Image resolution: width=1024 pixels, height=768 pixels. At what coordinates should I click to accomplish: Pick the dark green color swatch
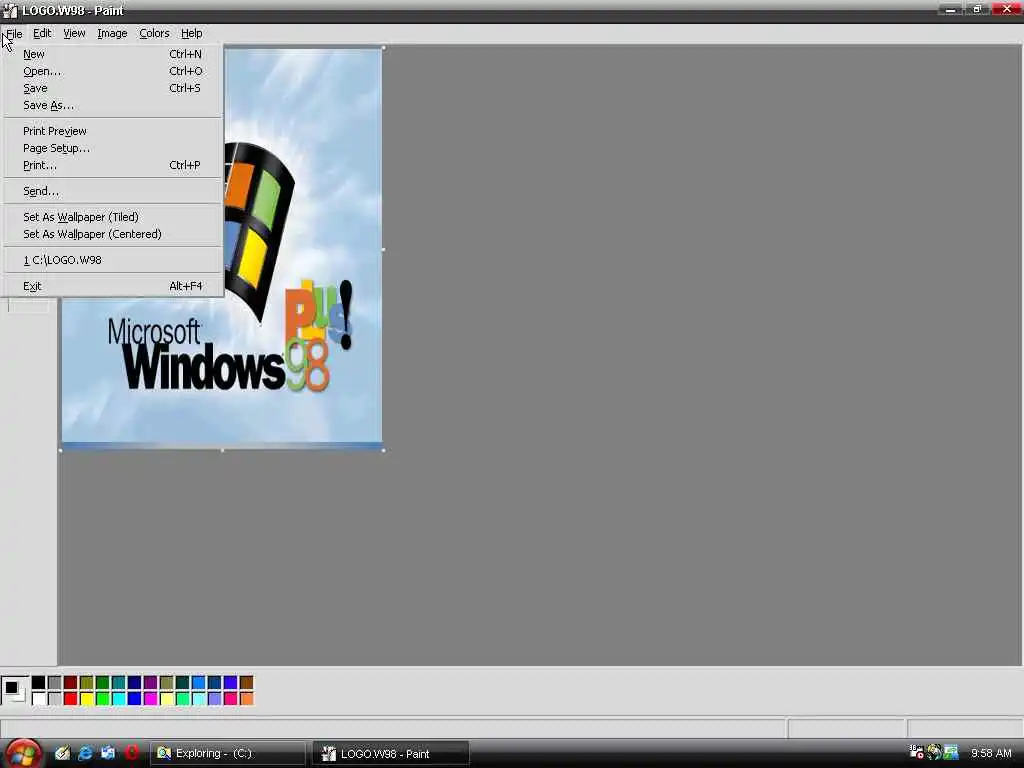[103, 682]
